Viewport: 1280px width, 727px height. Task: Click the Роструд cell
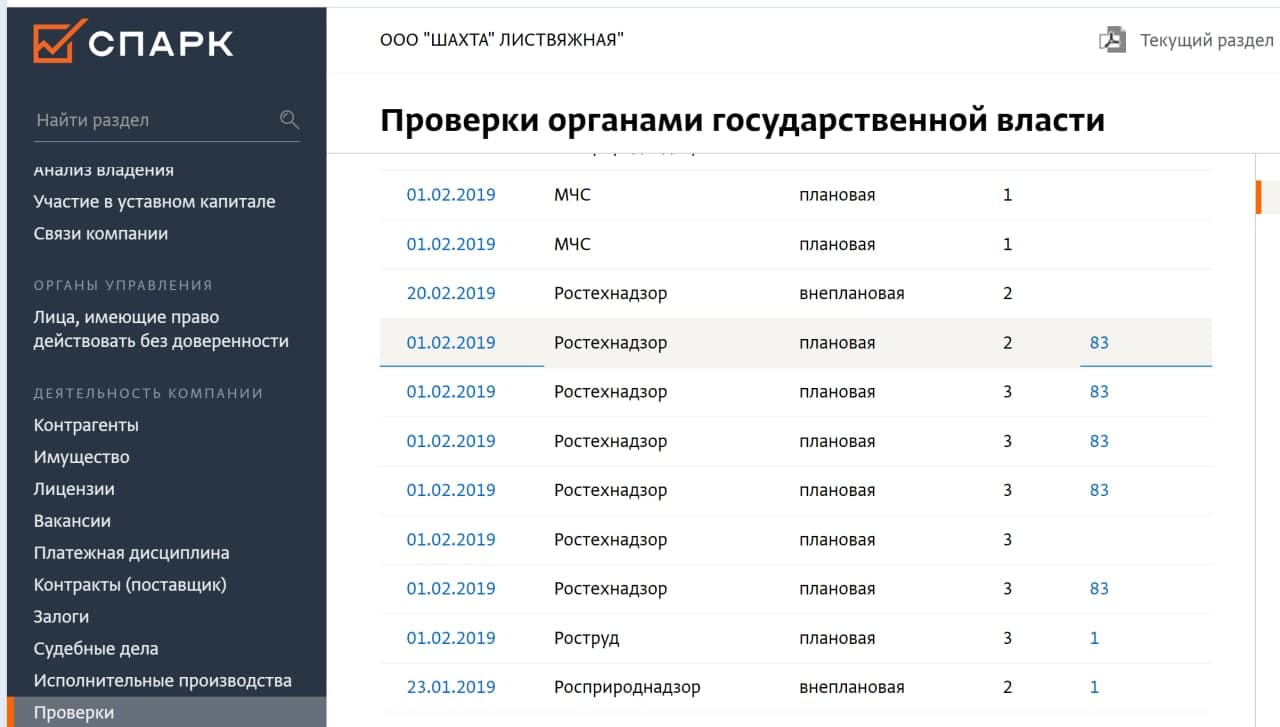pos(587,638)
